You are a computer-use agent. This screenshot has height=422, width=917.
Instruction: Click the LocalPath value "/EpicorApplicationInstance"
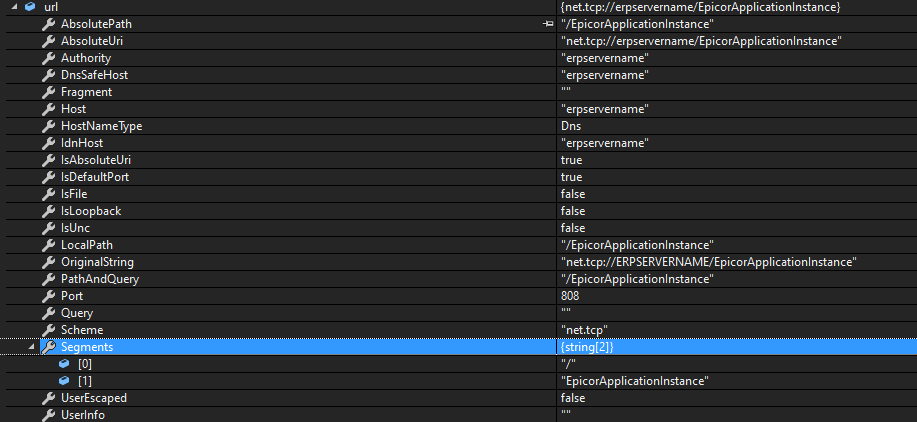[637, 245]
